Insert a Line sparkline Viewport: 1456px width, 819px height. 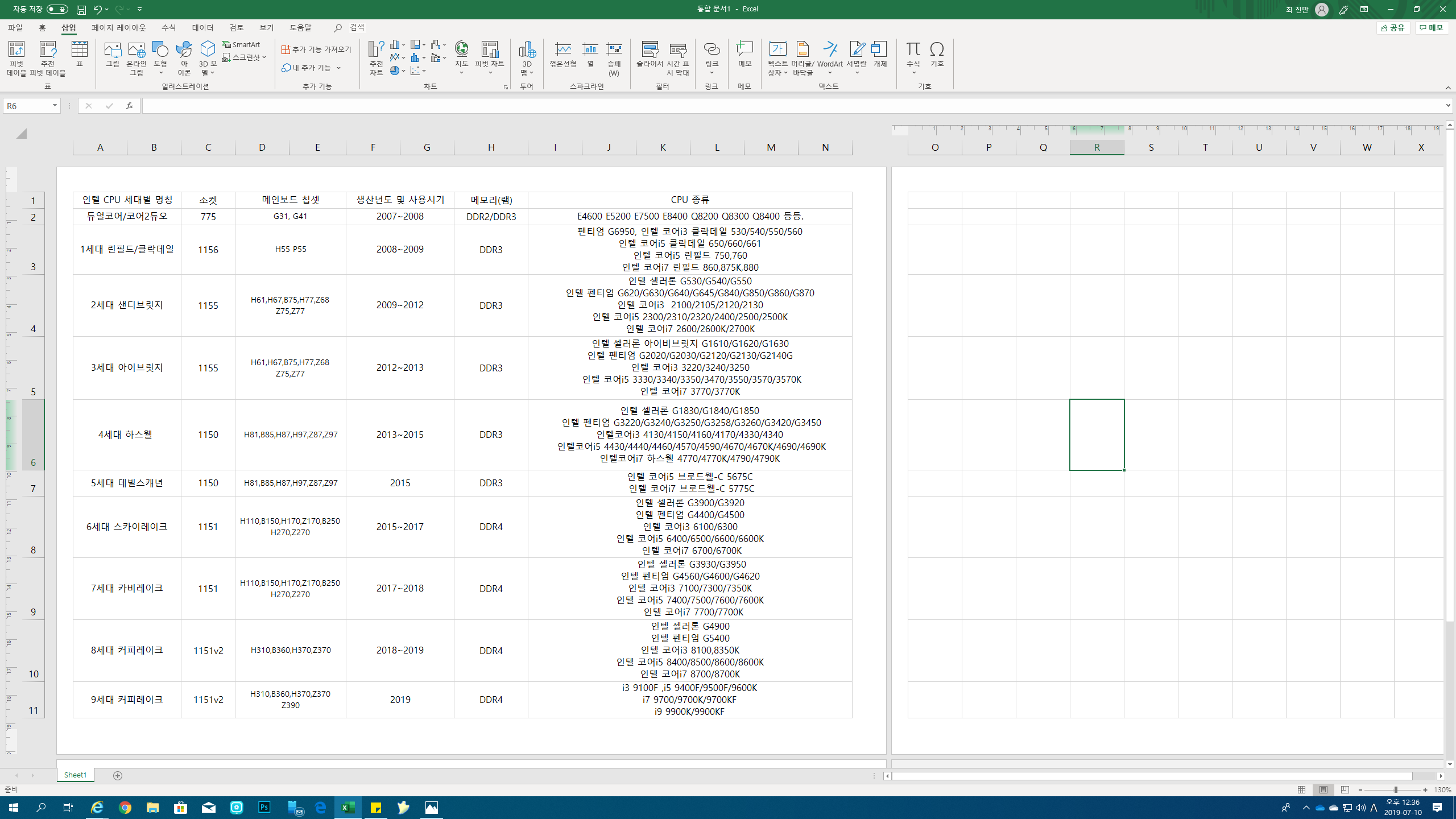(563, 55)
